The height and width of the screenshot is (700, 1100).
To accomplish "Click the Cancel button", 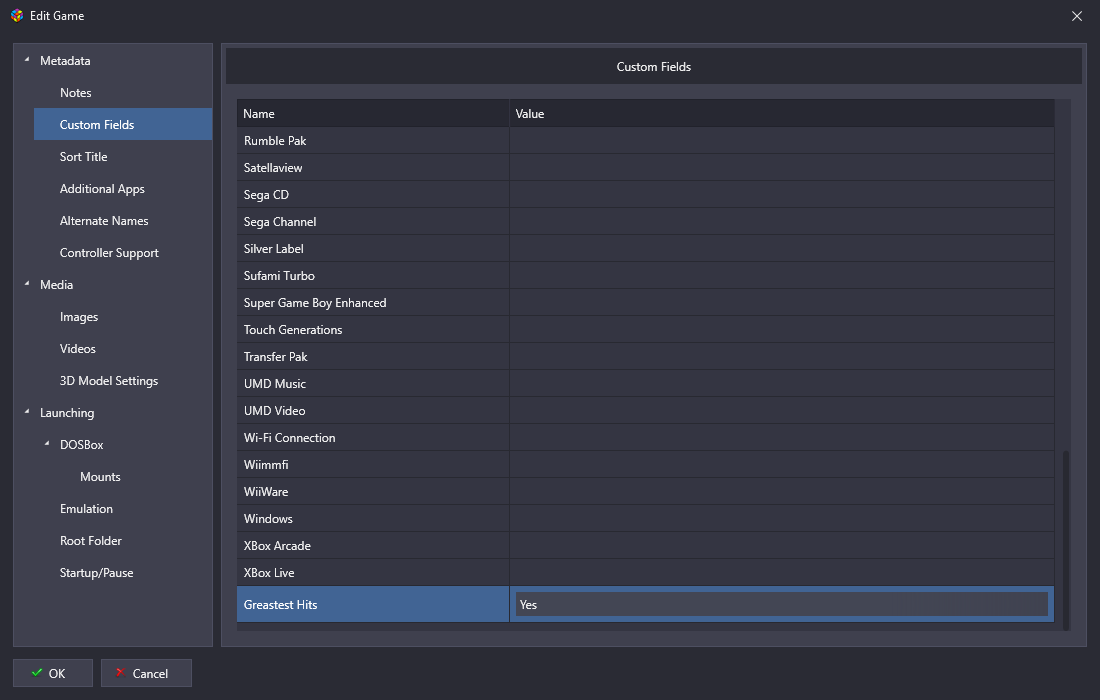I will click(146, 673).
